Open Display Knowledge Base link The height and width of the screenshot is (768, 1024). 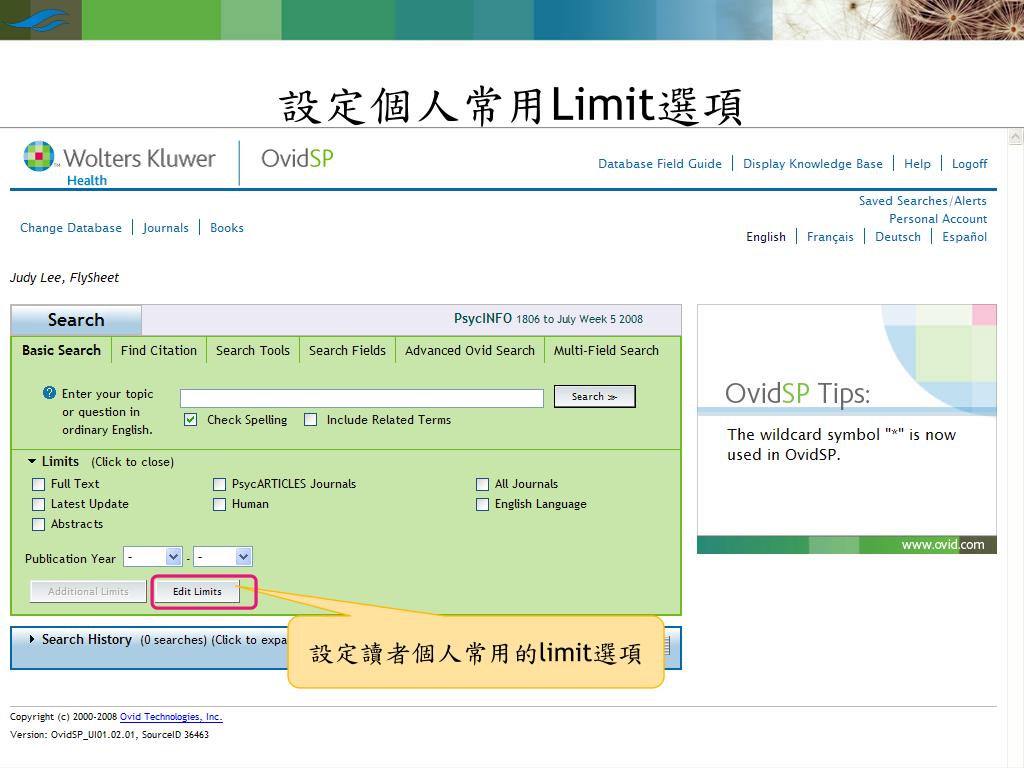(812, 163)
